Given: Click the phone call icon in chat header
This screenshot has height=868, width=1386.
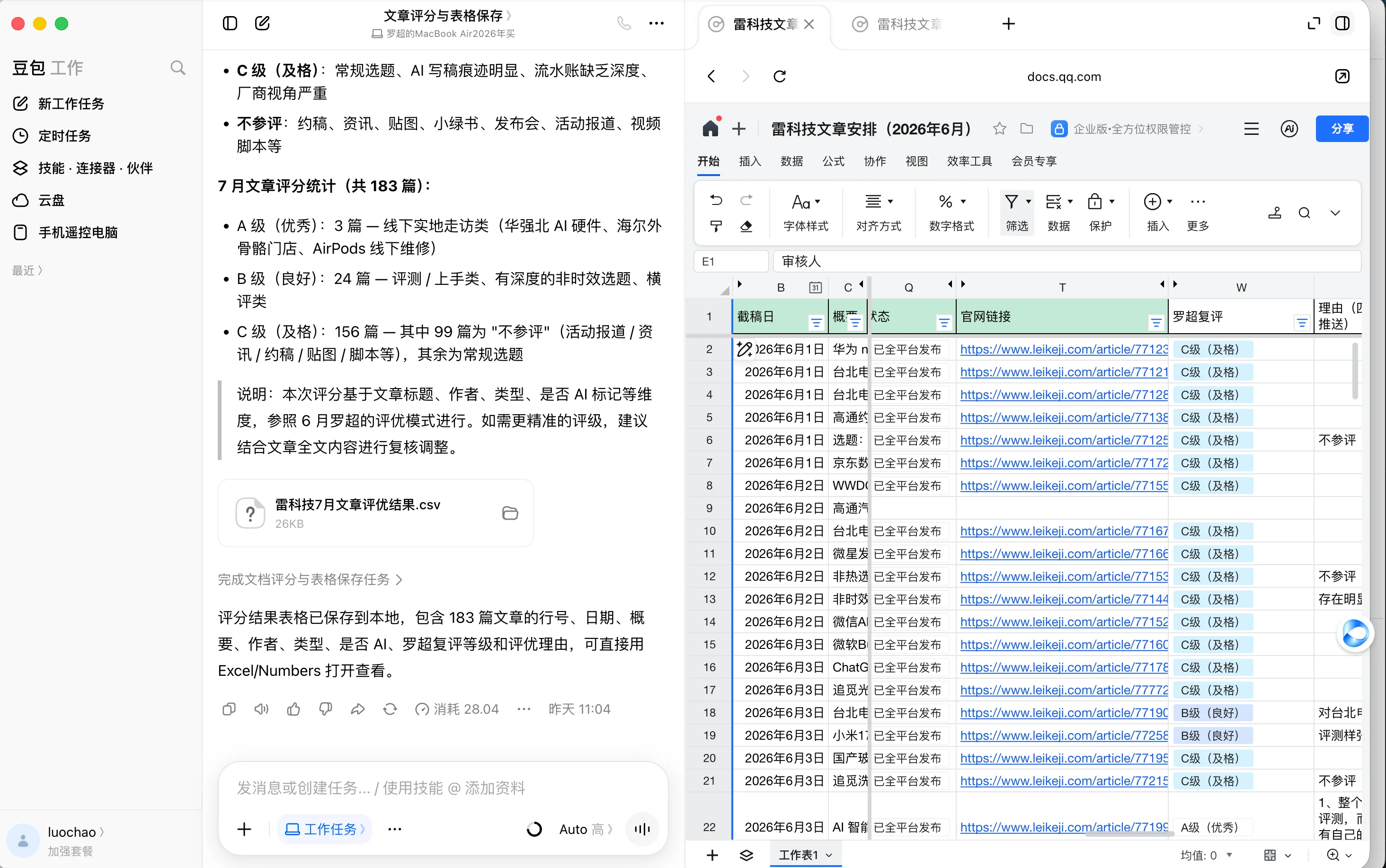Looking at the screenshot, I should pyautogui.click(x=624, y=24).
